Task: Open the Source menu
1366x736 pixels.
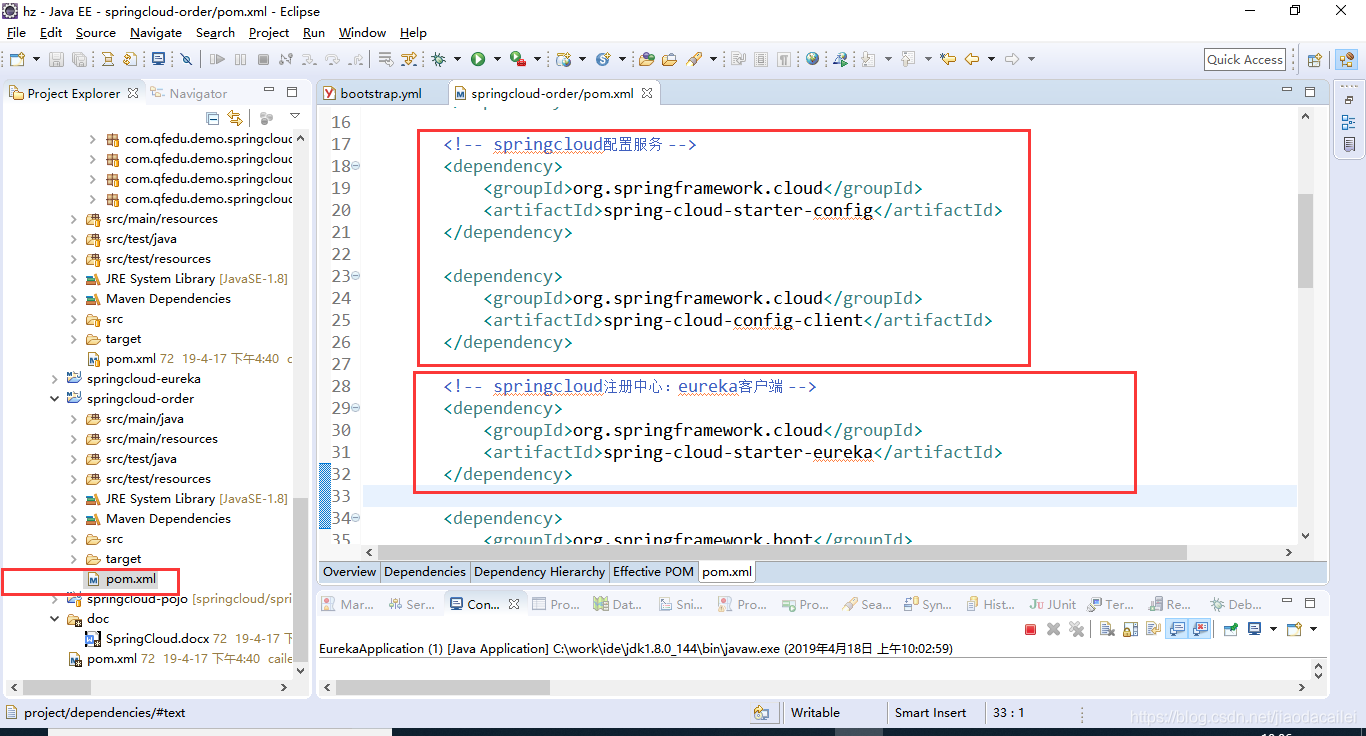Action: [x=96, y=32]
